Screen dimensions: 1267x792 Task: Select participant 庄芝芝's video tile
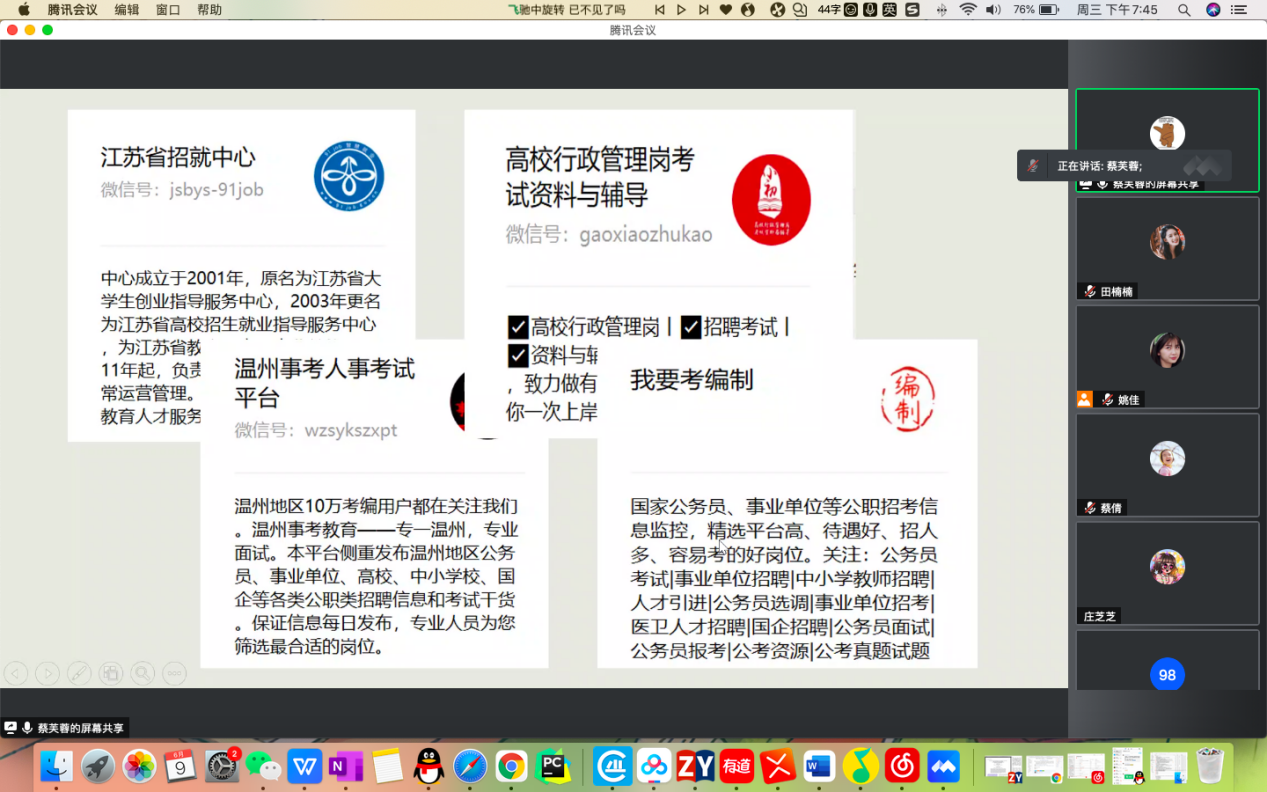coord(1167,572)
